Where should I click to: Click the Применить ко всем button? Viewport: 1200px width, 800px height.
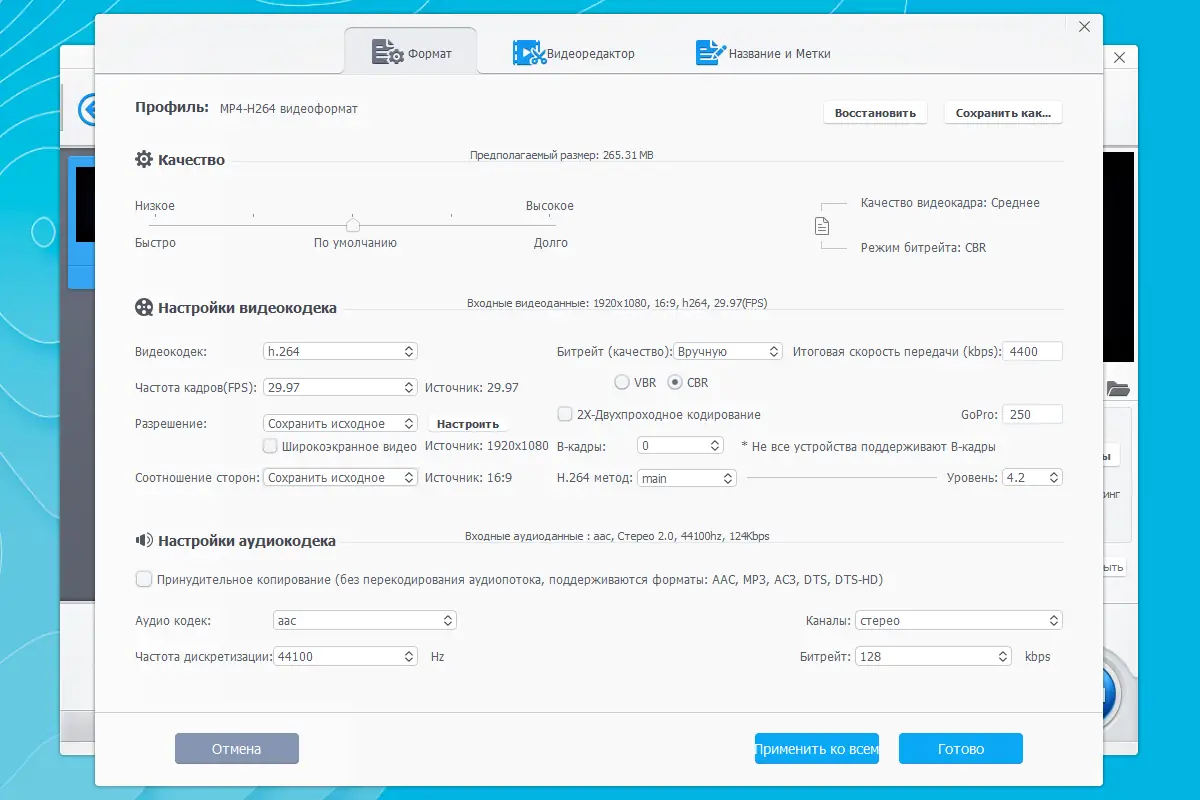pyautogui.click(x=817, y=748)
